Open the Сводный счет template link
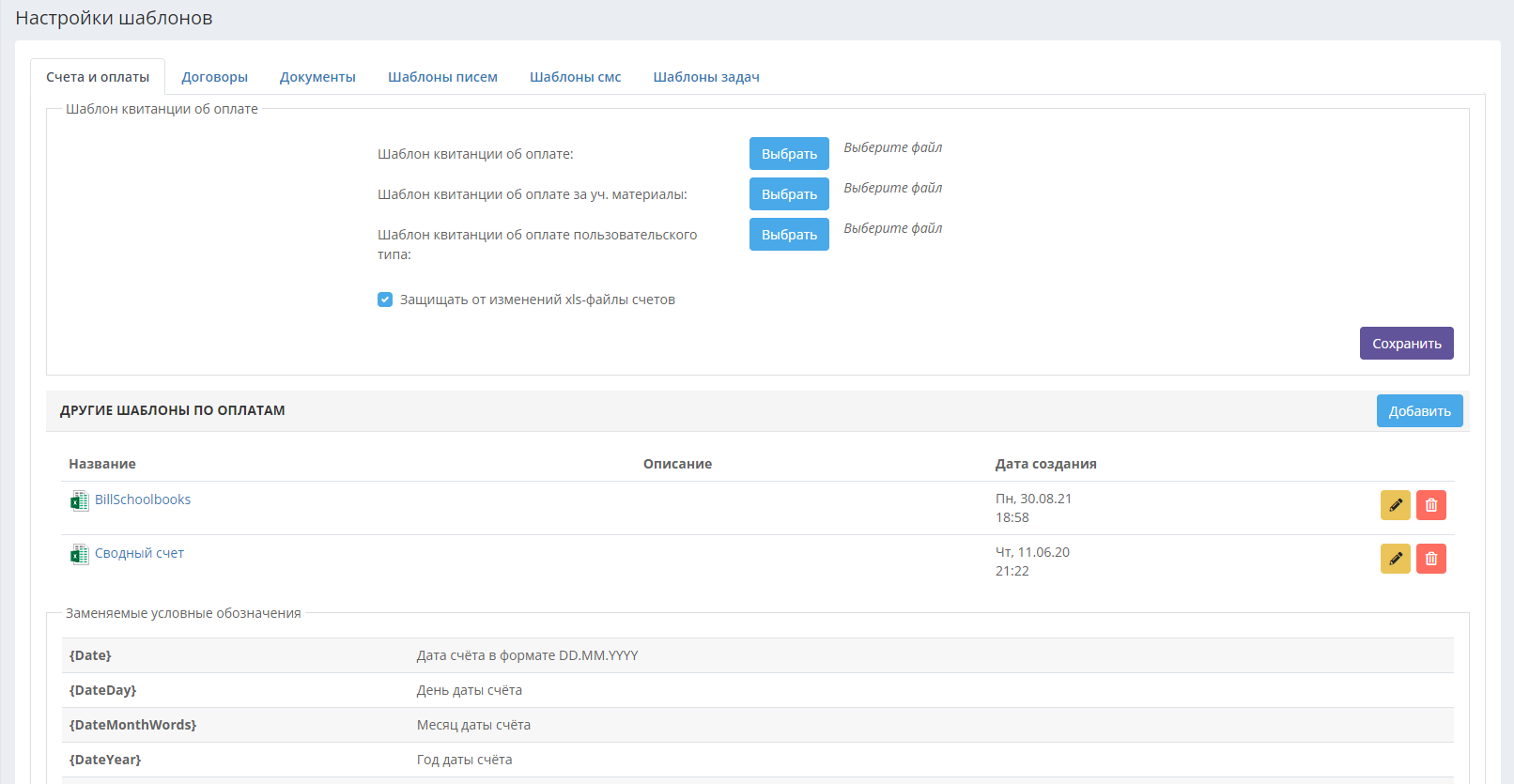The image size is (1514, 784). click(x=139, y=553)
